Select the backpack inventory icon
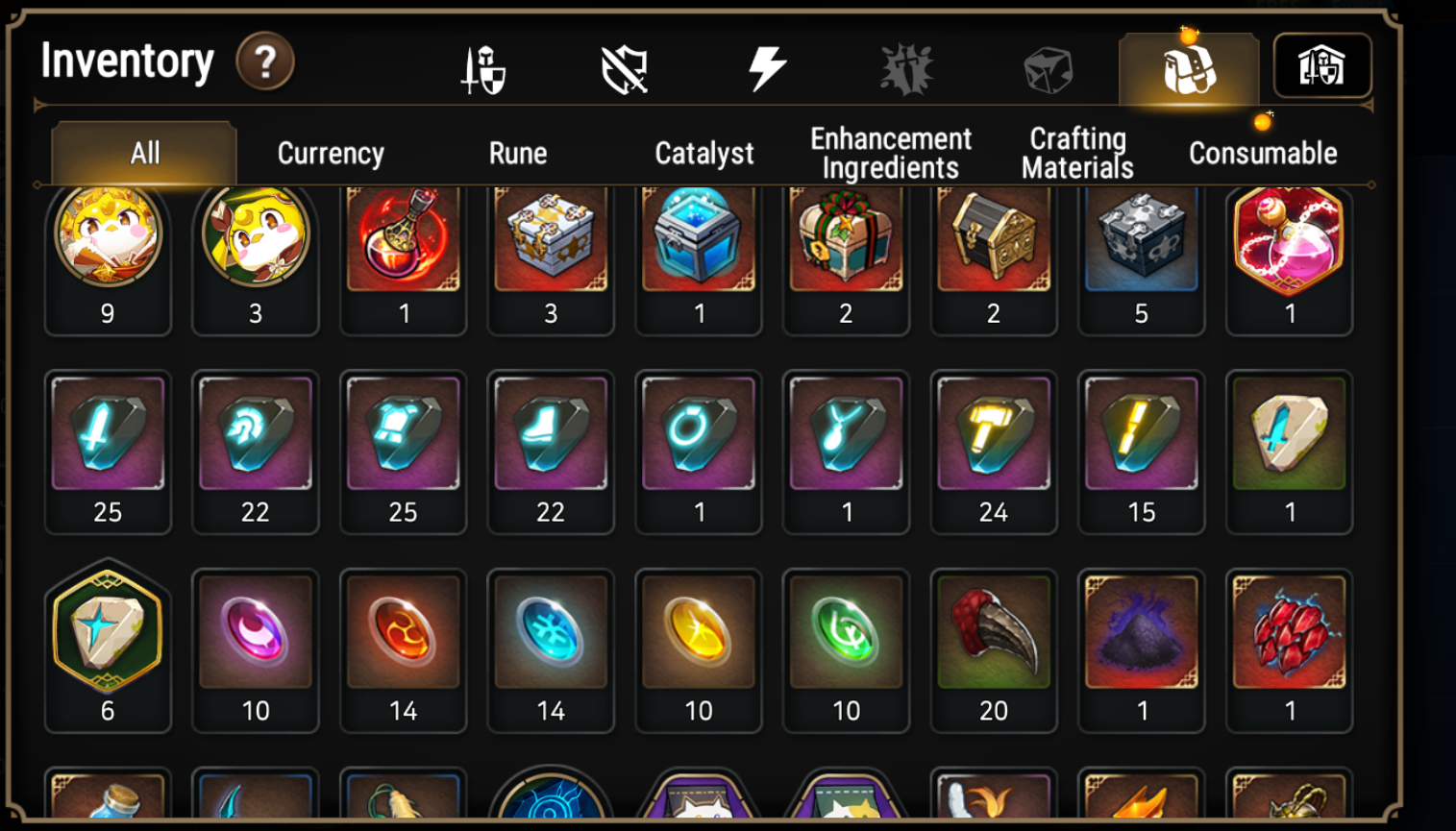Screen dimensions: 1456x831 coord(1189,69)
